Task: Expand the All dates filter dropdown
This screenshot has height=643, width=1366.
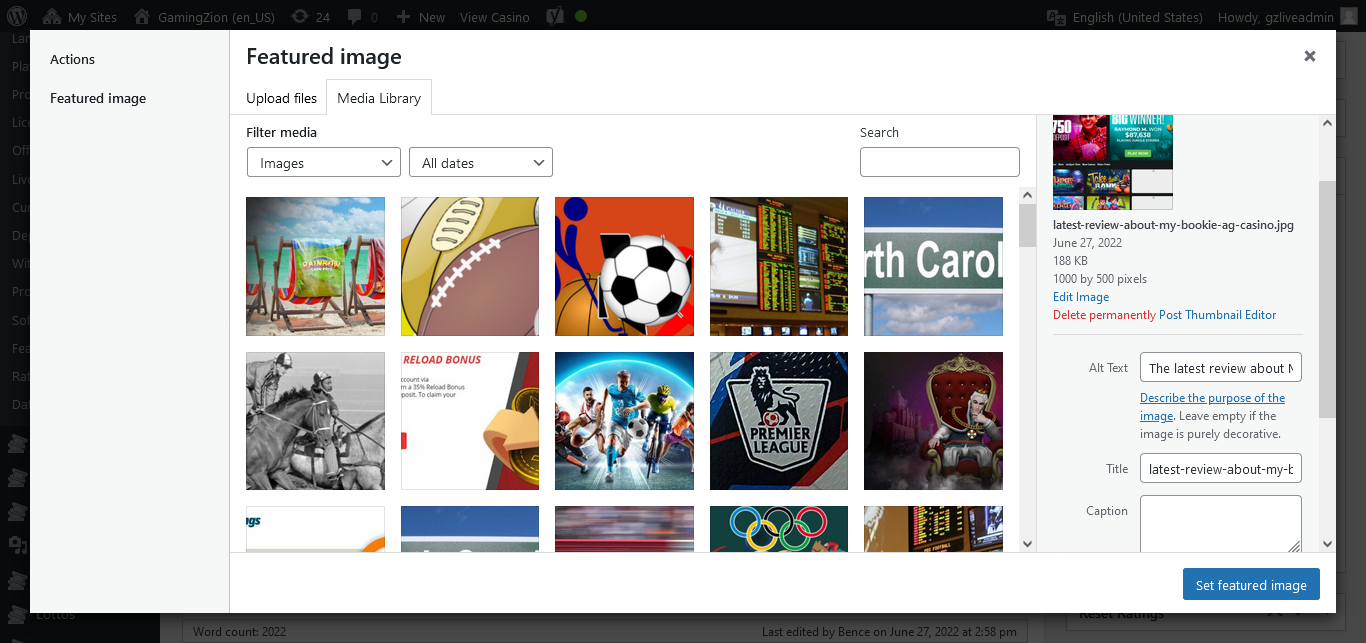Action: pyautogui.click(x=481, y=163)
